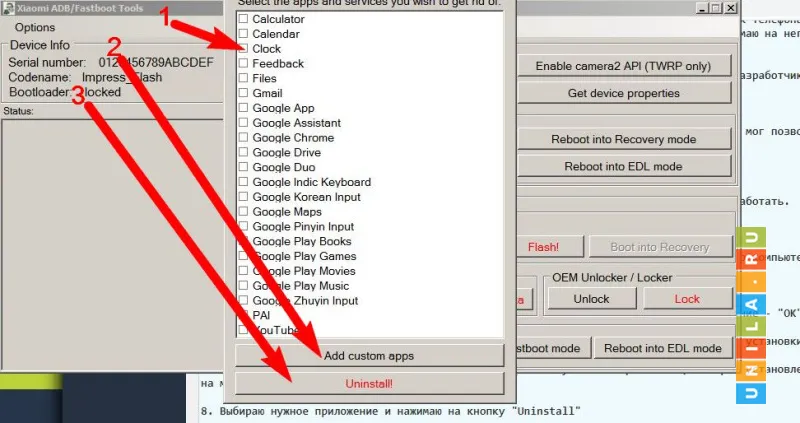
Task: Select the Calendar checkbox
Action: pyautogui.click(x=244, y=34)
